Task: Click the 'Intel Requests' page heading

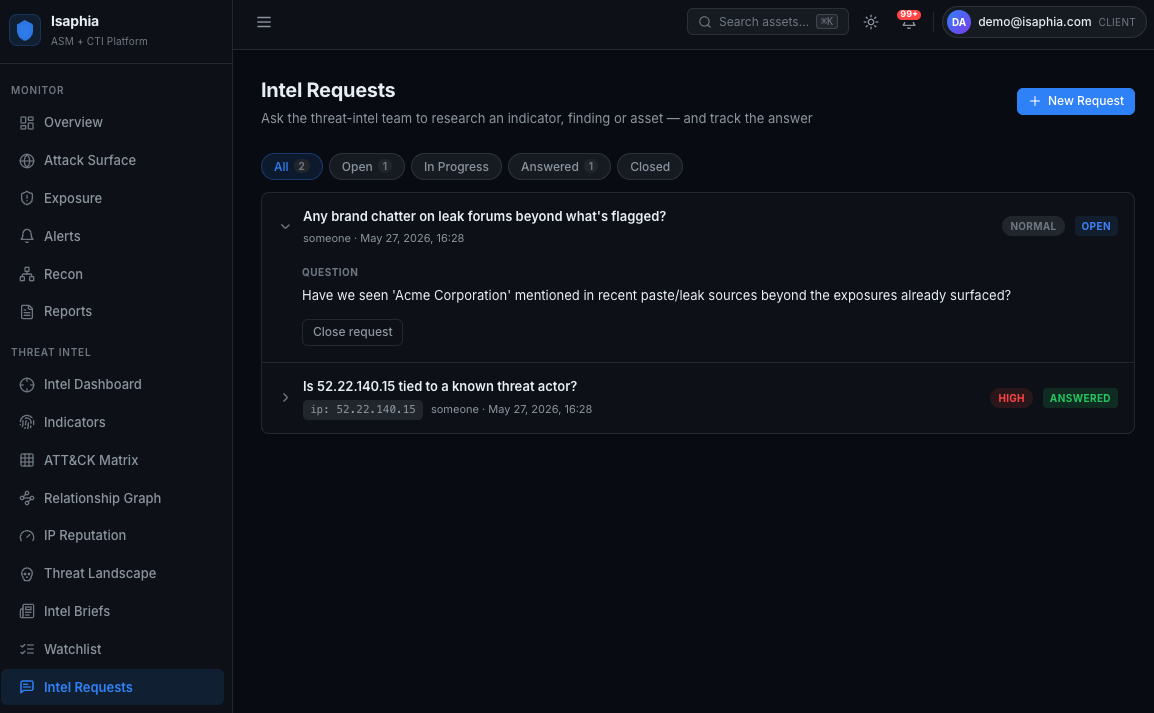Action: click(x=328, y=91)
